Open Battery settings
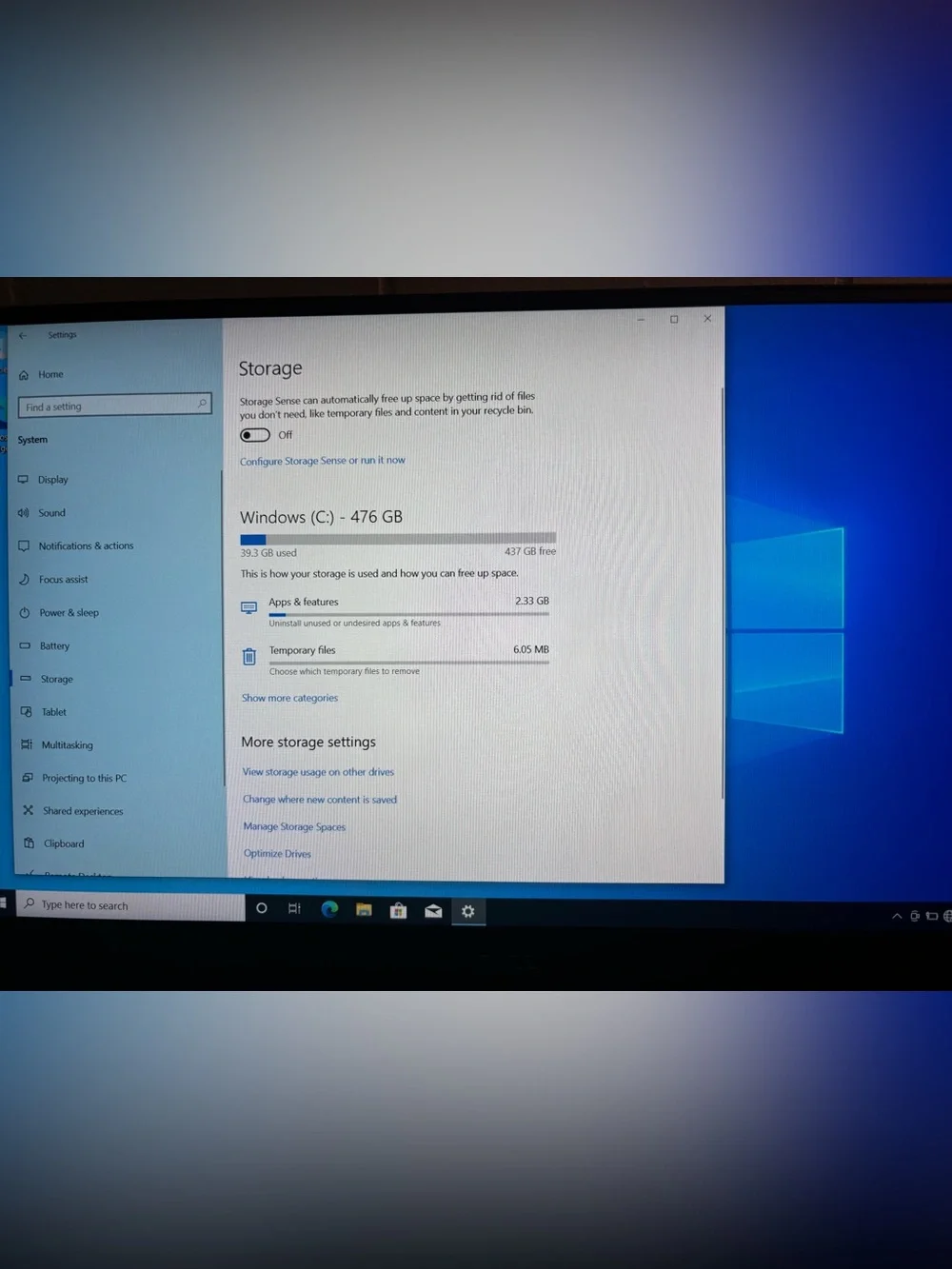The width and height of the screenshot is (952, 1269). click(45, 645)
